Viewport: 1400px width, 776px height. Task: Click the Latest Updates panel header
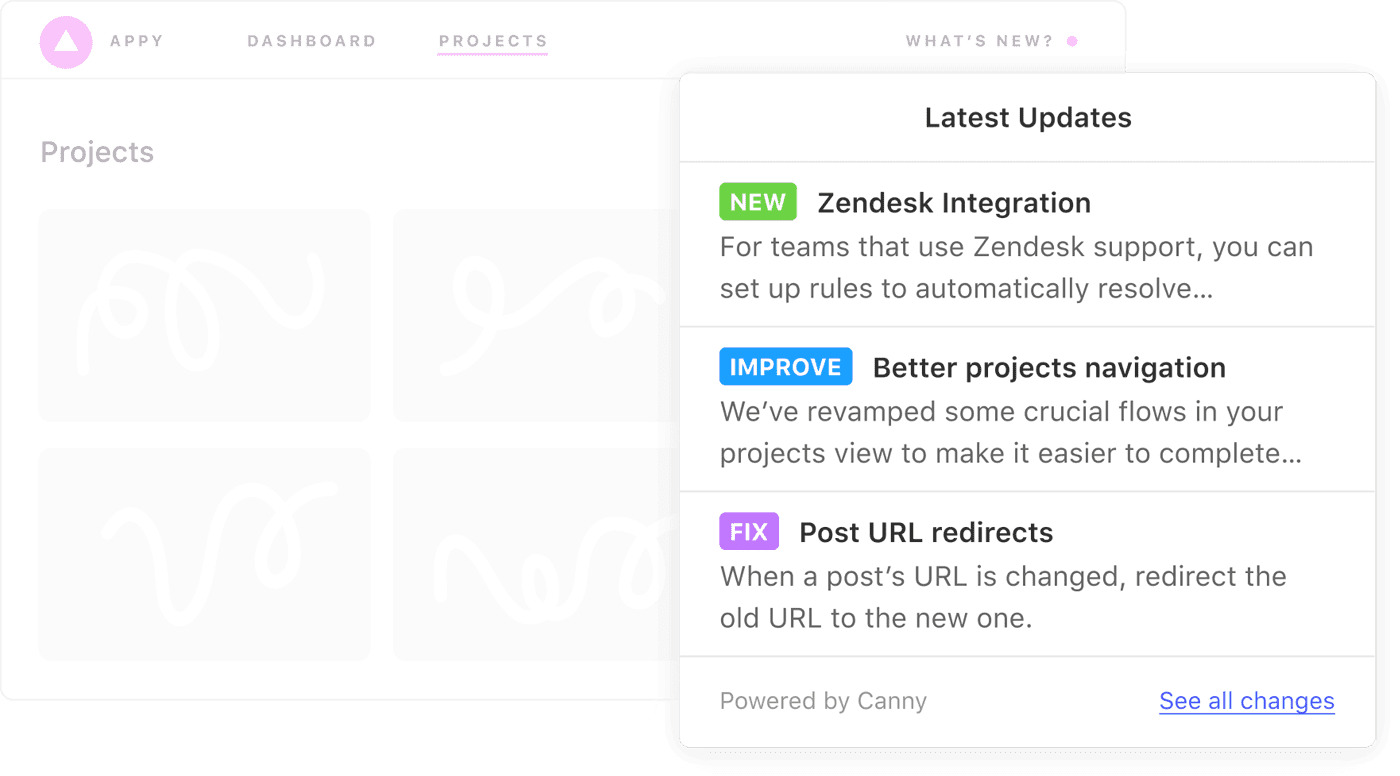[x=1028, y=118]
